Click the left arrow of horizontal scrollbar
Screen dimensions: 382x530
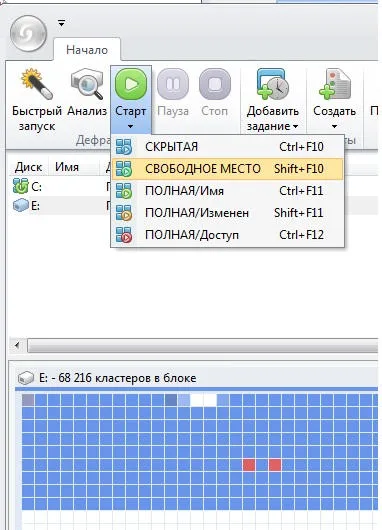[x=17, y=345]
